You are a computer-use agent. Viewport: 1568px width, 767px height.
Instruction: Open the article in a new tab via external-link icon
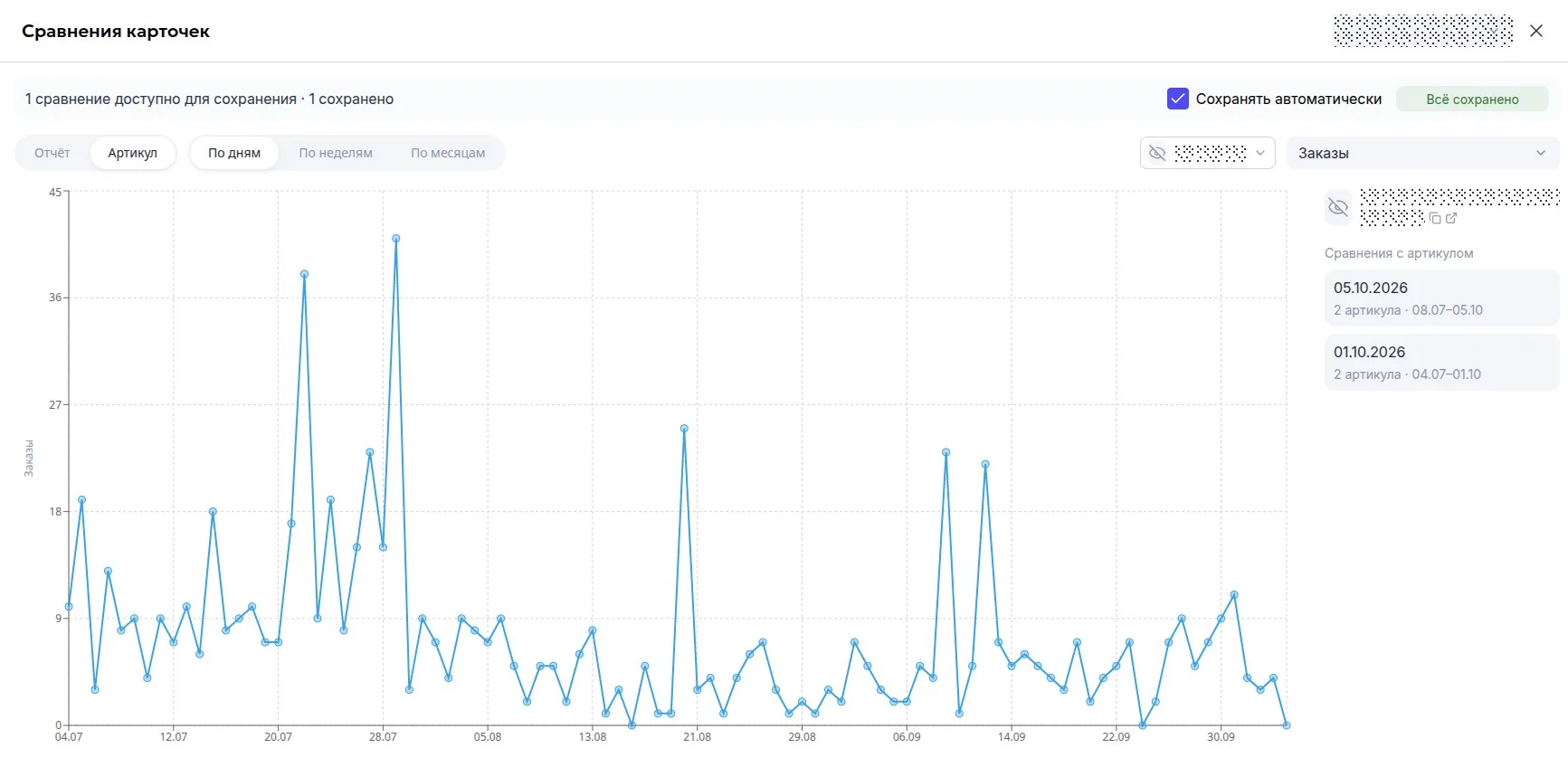tap(1451, 219)
